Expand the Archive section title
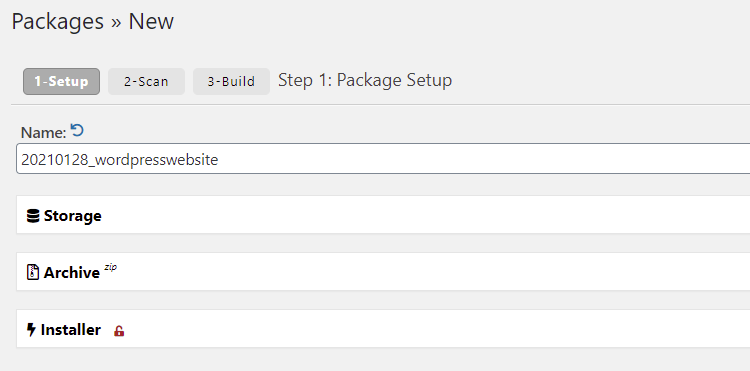This screenshot has width=750, height=371. pos(72,273)
